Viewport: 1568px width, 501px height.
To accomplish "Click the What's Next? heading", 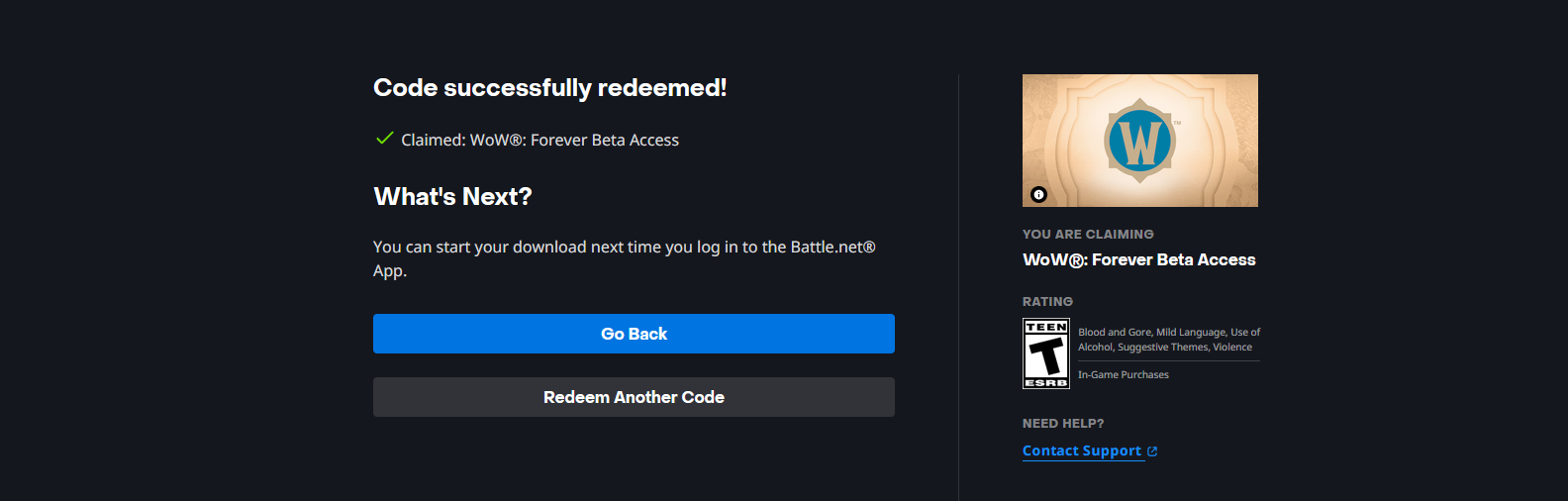I will [452, 196].
